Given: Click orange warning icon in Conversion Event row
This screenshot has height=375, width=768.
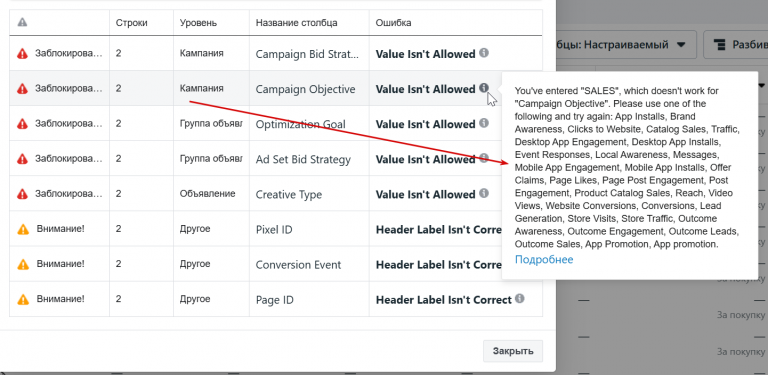Looking at the screenshot, I should pos(23,264).
